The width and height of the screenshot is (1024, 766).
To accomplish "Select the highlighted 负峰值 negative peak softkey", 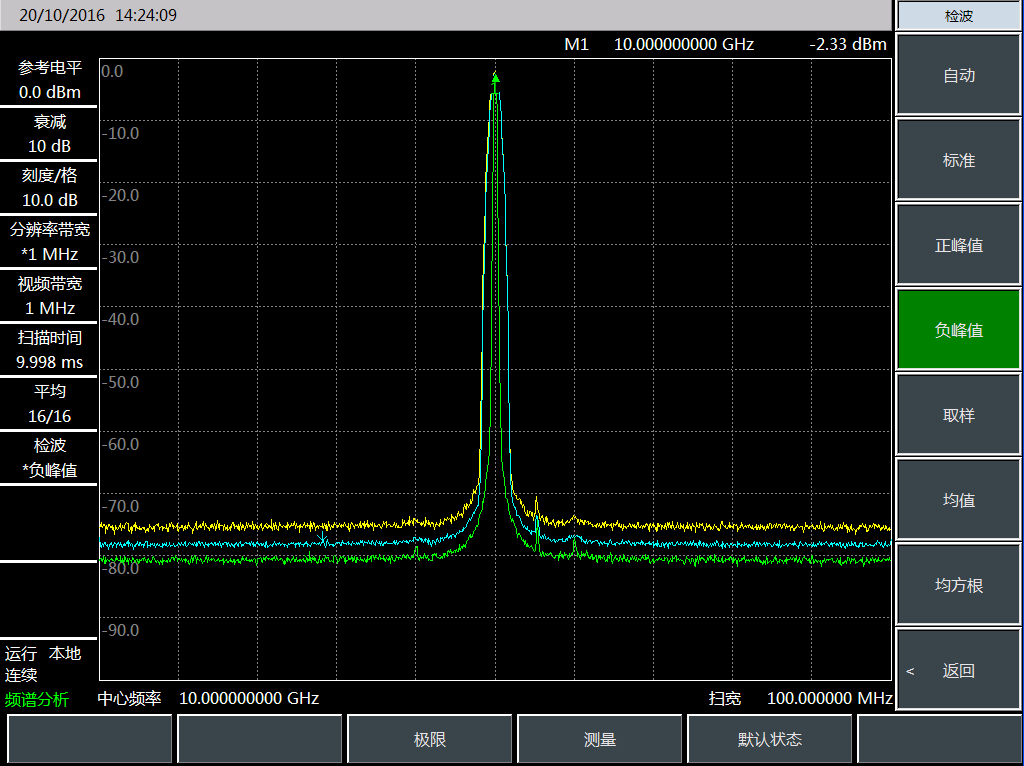I will click(958, 331).
